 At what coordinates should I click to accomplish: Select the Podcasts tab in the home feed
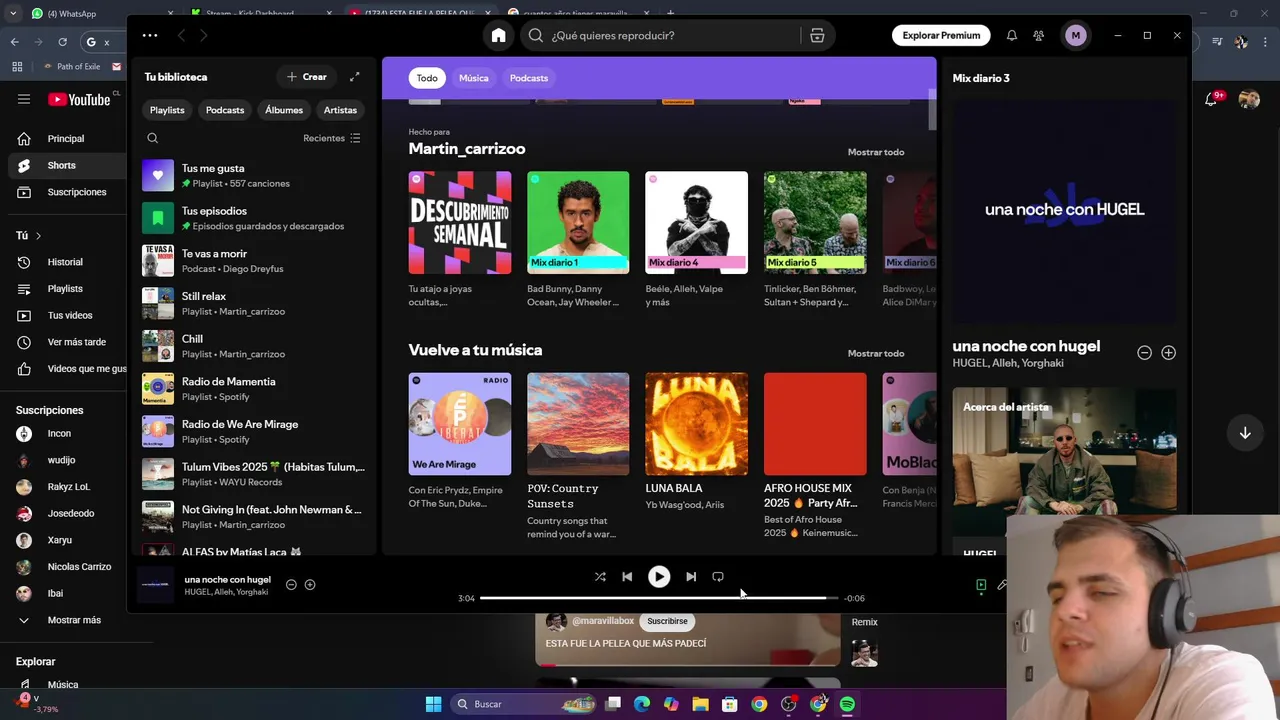(529, 78)
